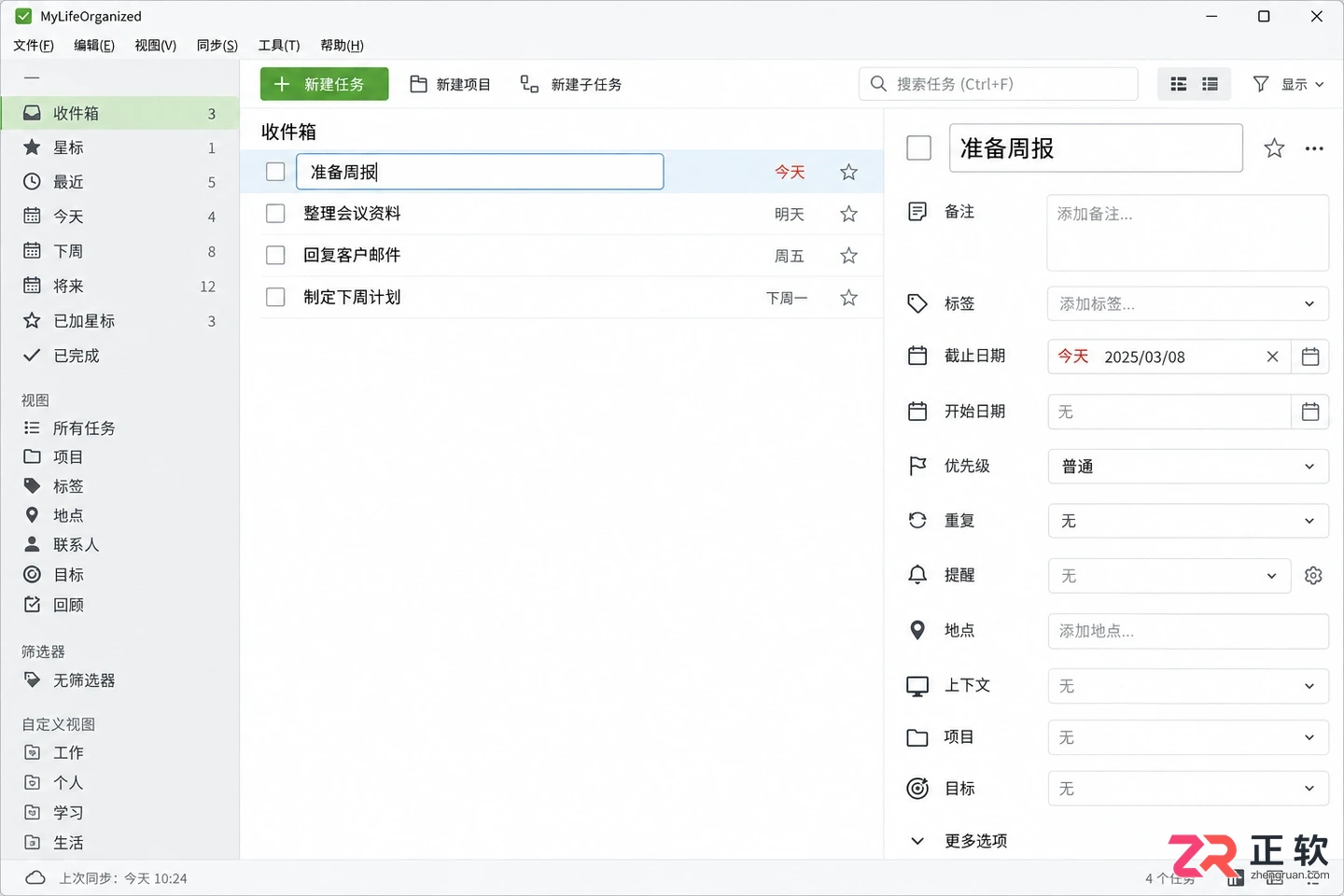
Task: Click the 地点 pin icon in sidebar
Action: 32,515
